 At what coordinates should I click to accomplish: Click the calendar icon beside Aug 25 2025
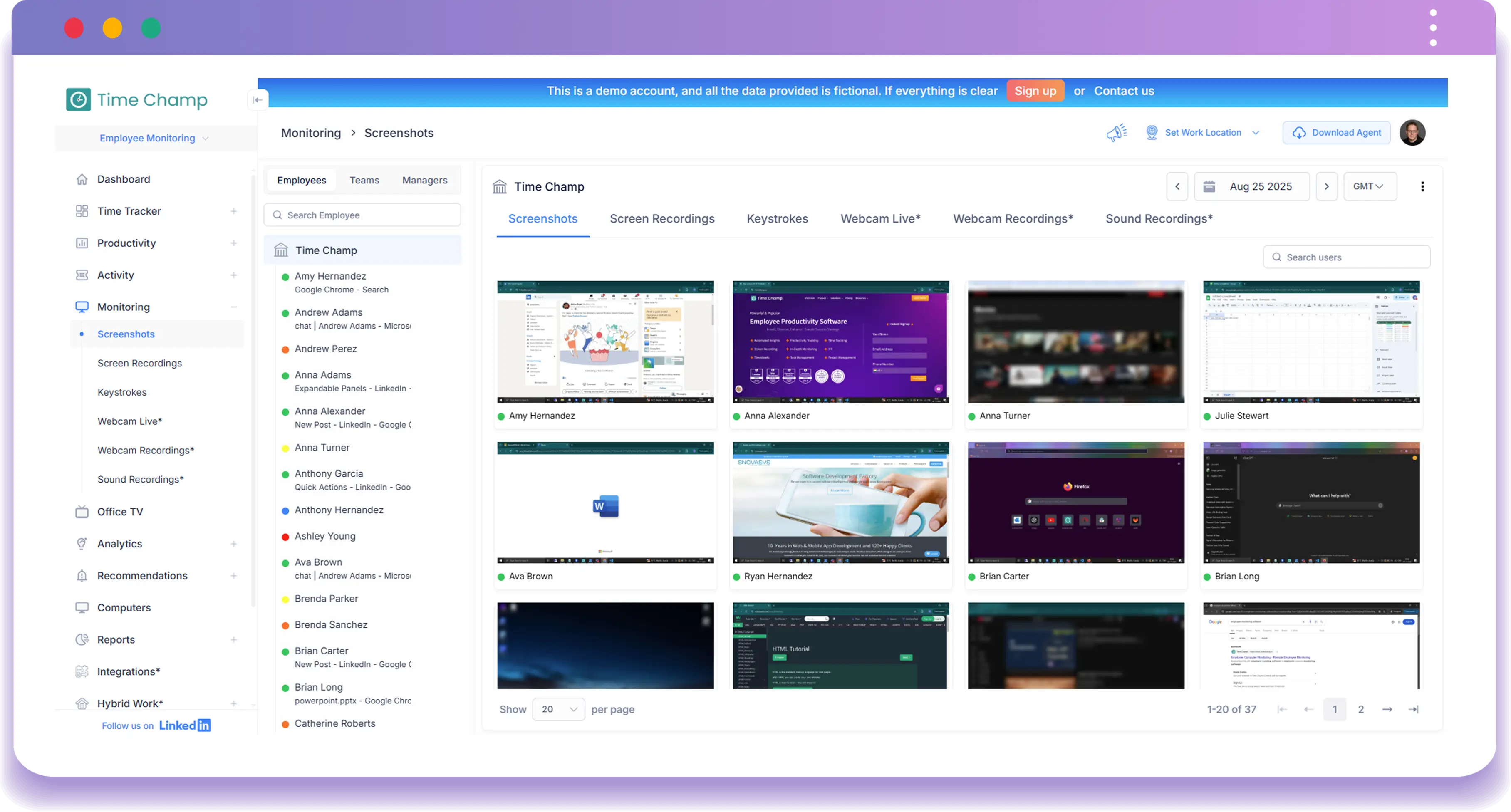coord(1209,186)
